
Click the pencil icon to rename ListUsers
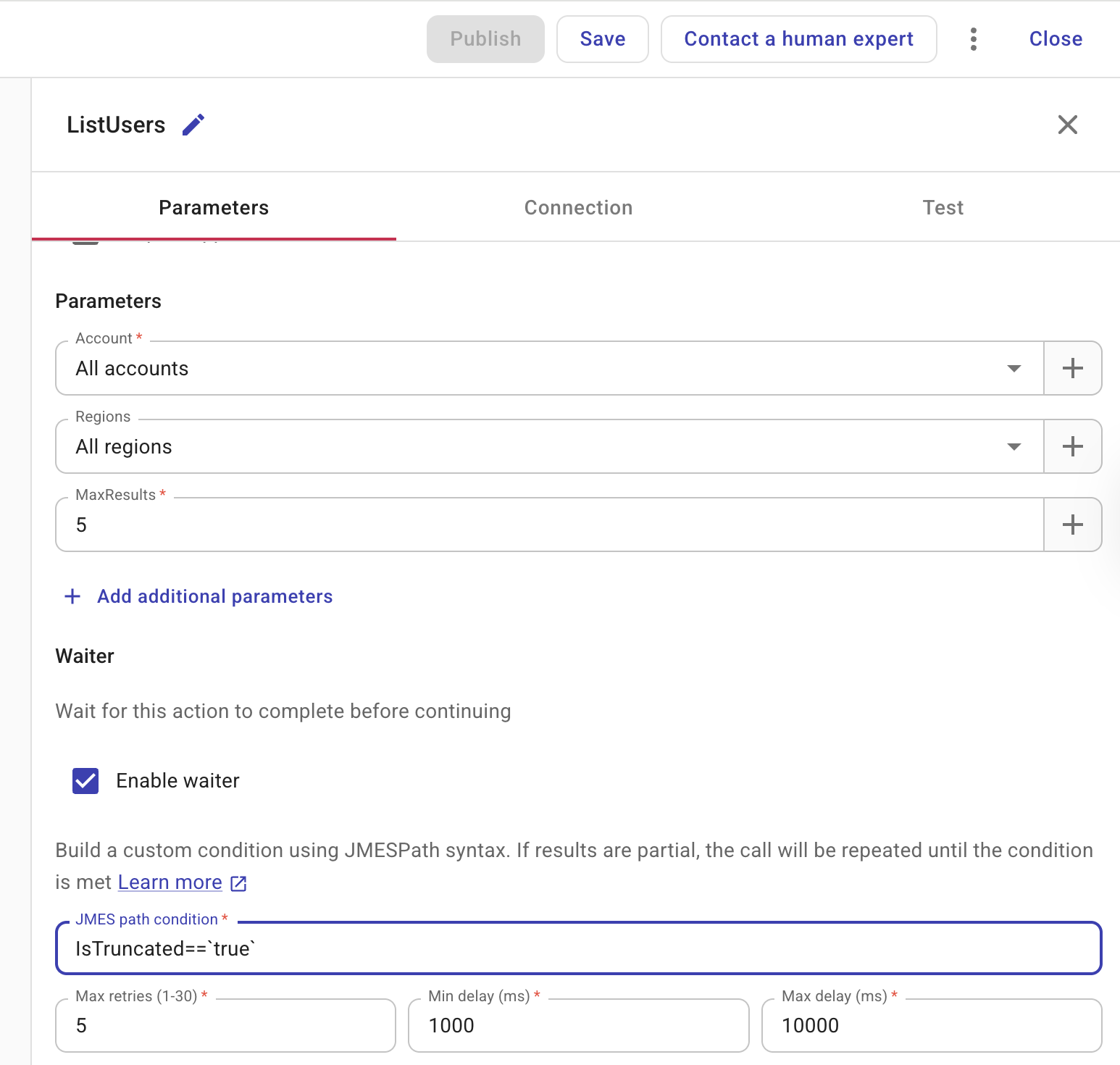[193, 125]
